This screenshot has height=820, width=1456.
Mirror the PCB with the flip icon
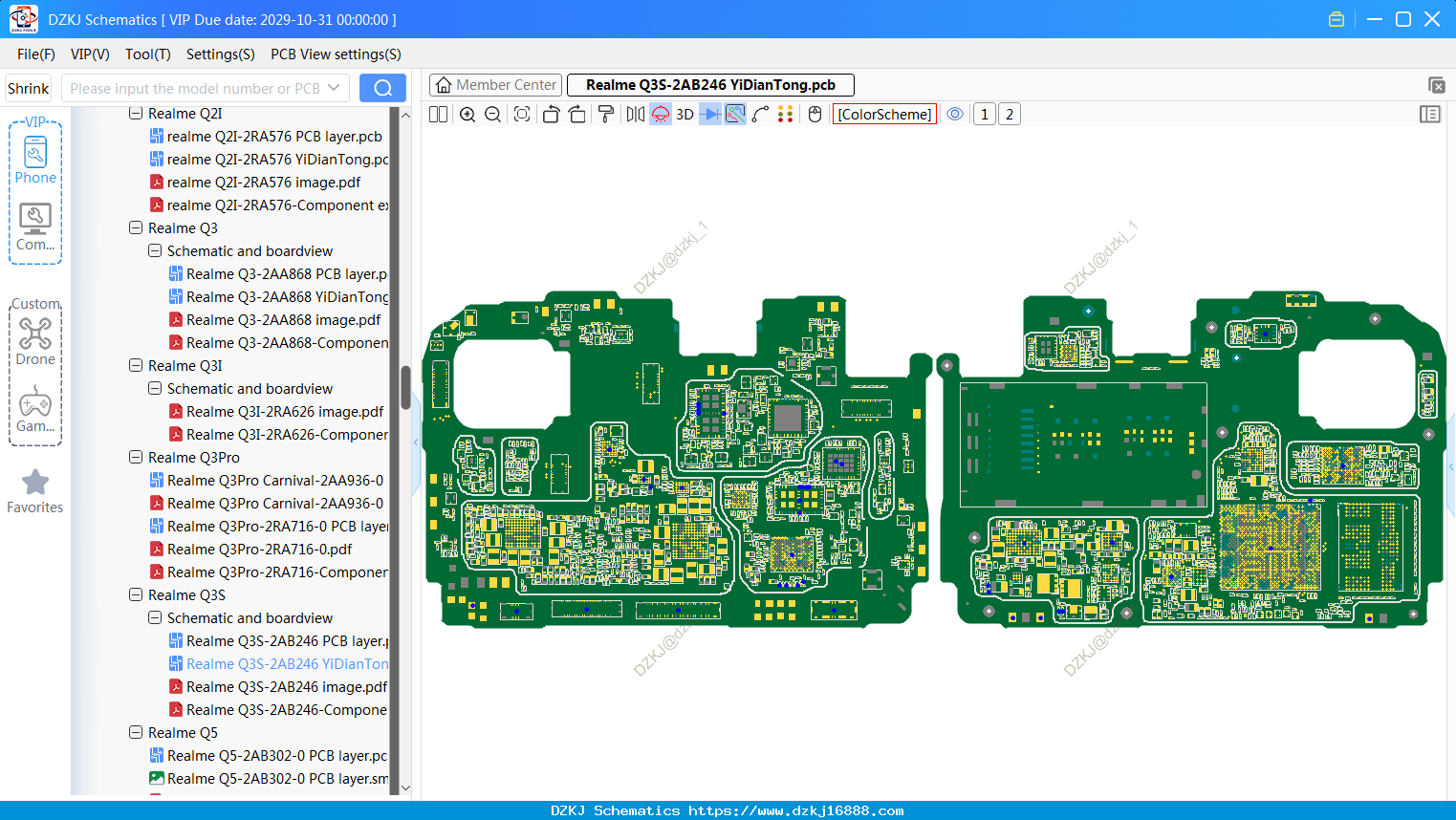coord(636,115)
